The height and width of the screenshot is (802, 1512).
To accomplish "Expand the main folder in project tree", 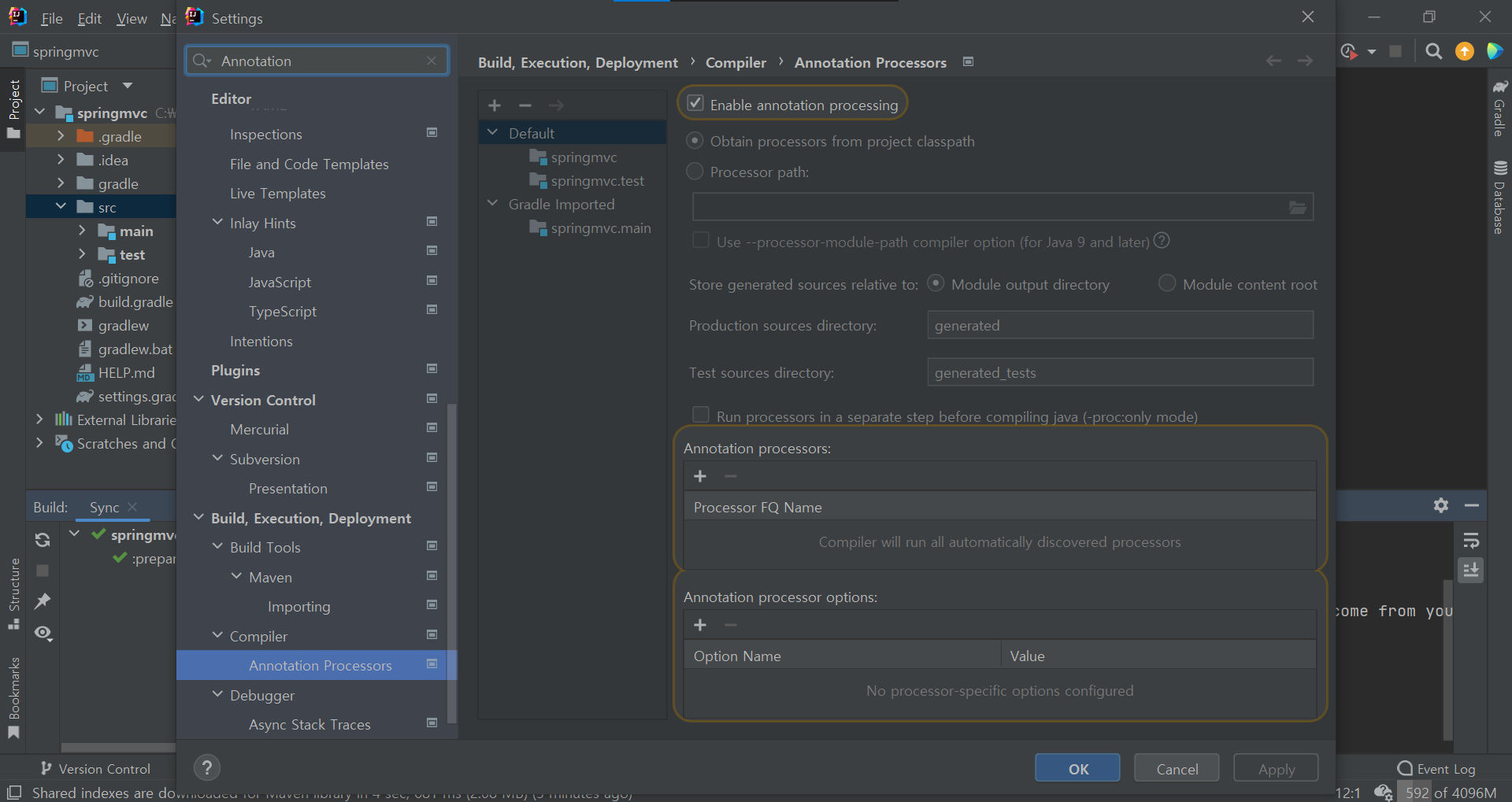I will [82, 231].
